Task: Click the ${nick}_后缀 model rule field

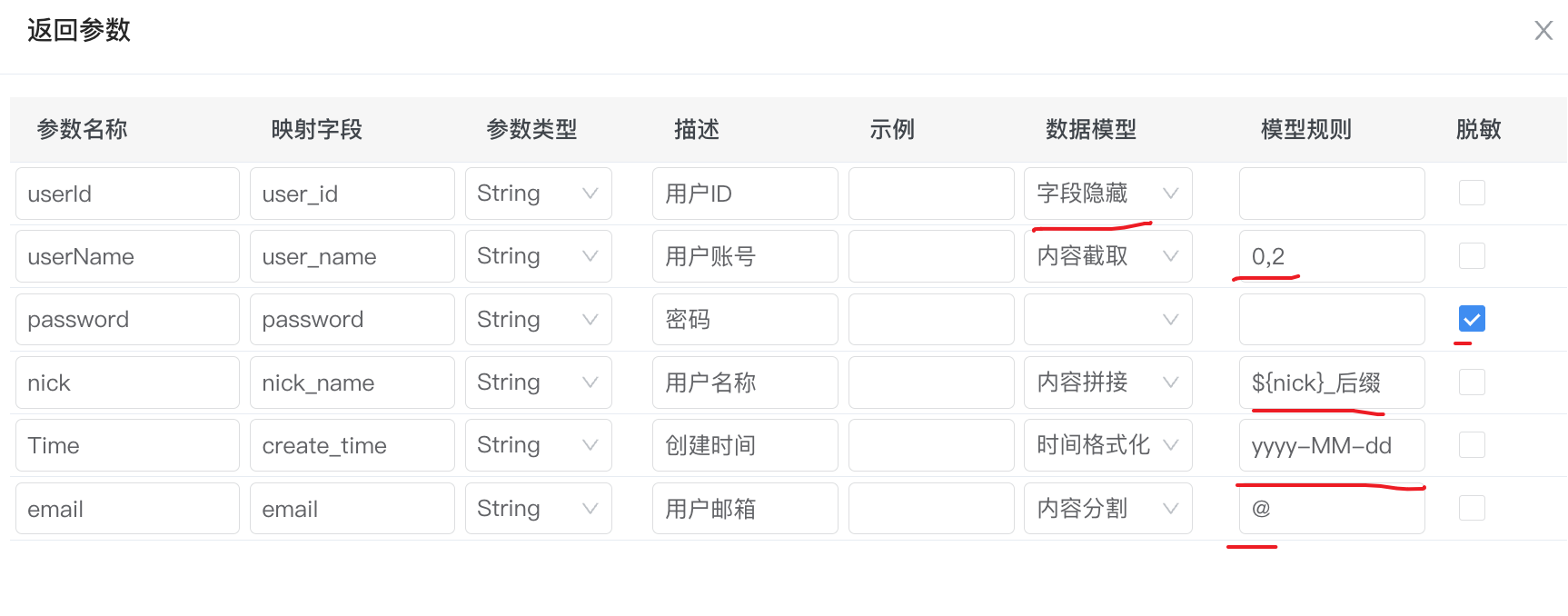Action: pyautogui.click(x=1331, y=383)
